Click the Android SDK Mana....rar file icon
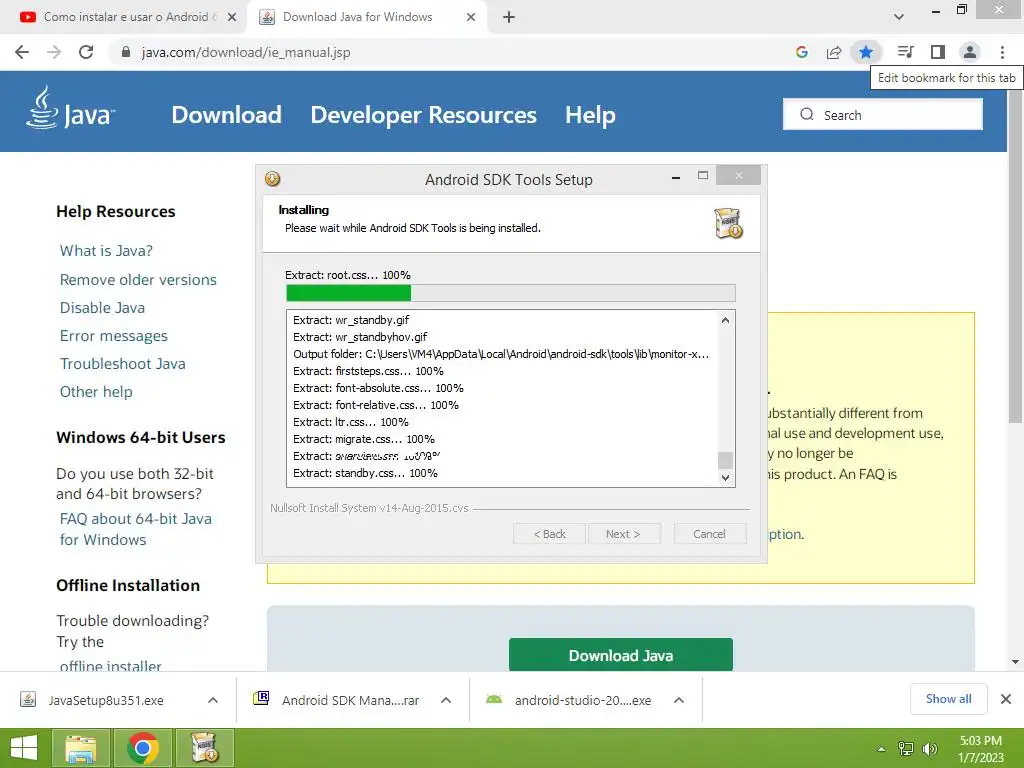The image size is (1024, 768). tap(261, 698)
